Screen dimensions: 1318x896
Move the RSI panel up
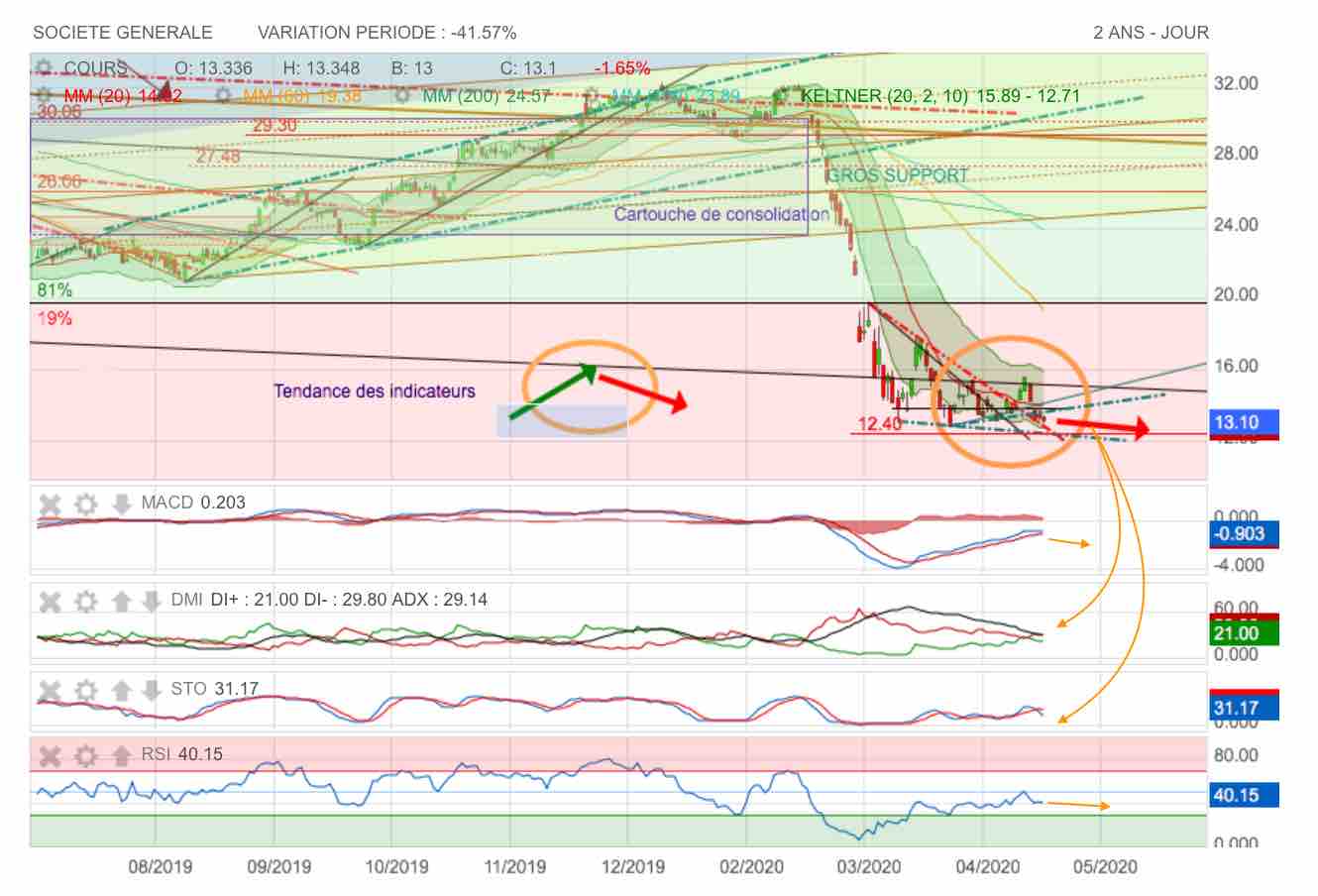point(122,756)
